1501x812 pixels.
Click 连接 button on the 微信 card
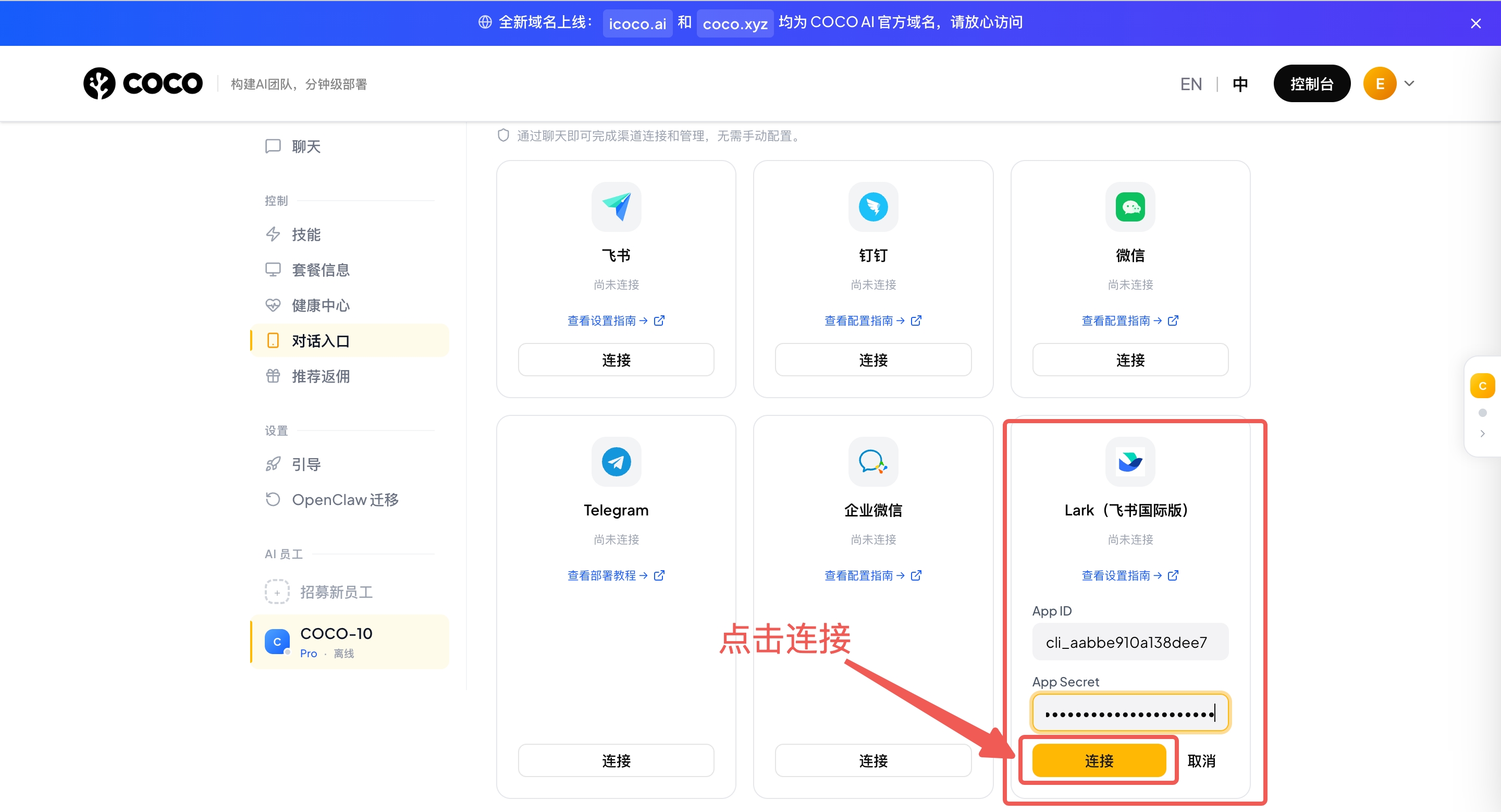point(1130,360)
